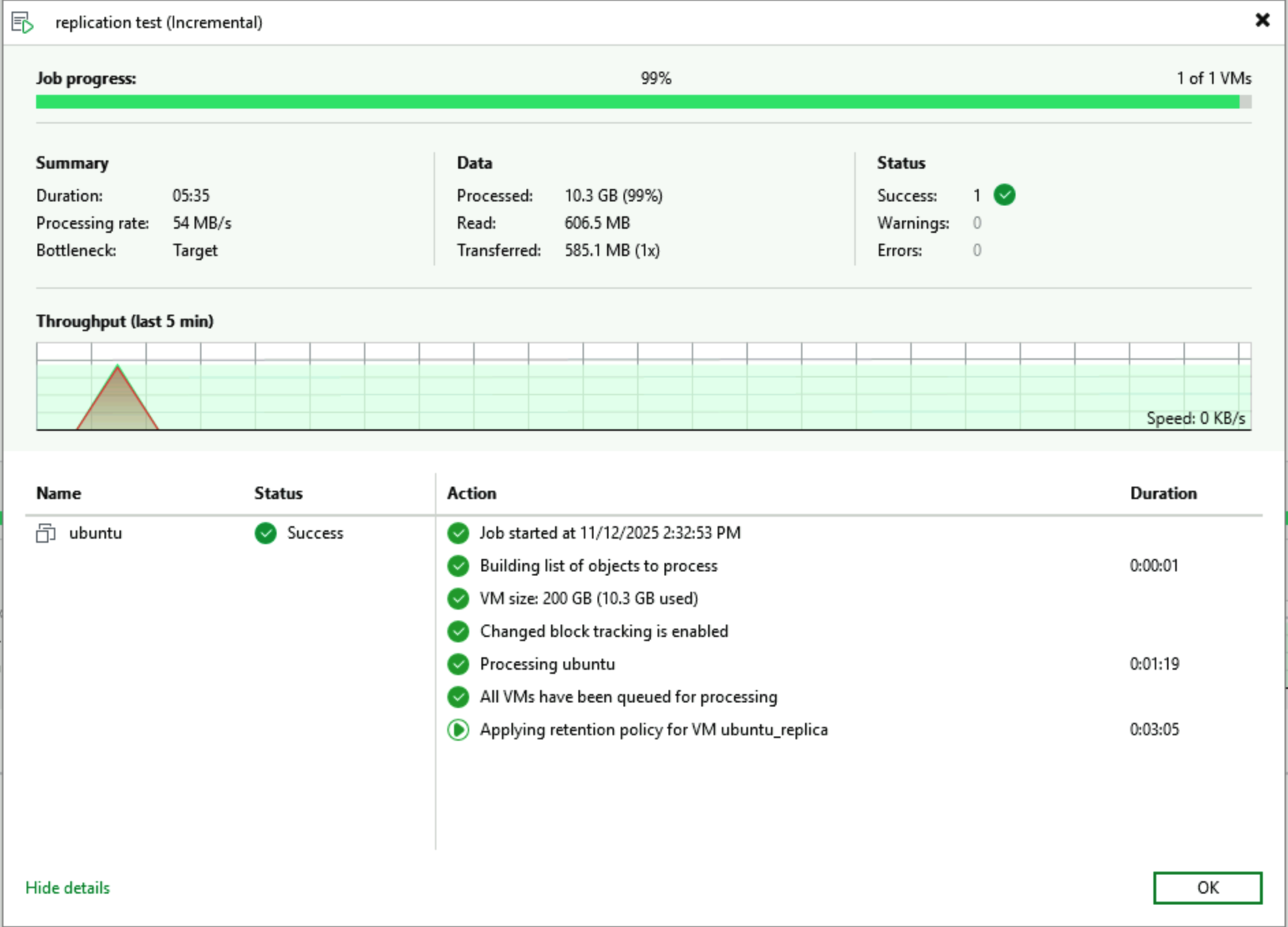This screenshot has height=927, width=1288.
Task: Click the Action column header
Action: (x=471, y=493)
